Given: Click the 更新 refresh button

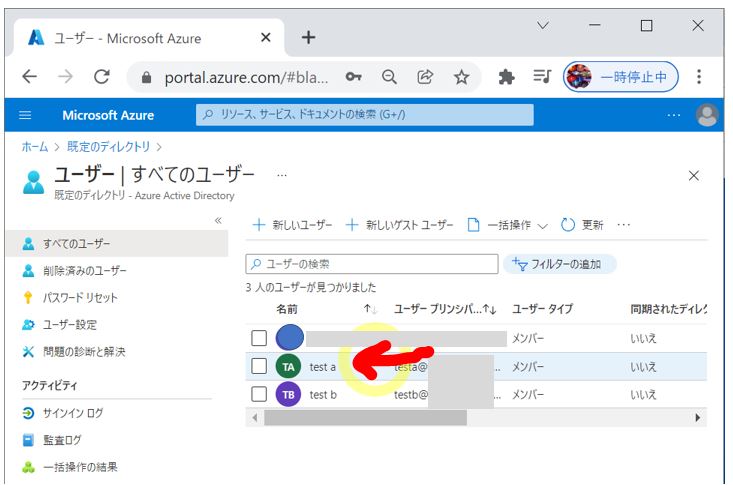Looking at the screenshot, I should [582, 225].
